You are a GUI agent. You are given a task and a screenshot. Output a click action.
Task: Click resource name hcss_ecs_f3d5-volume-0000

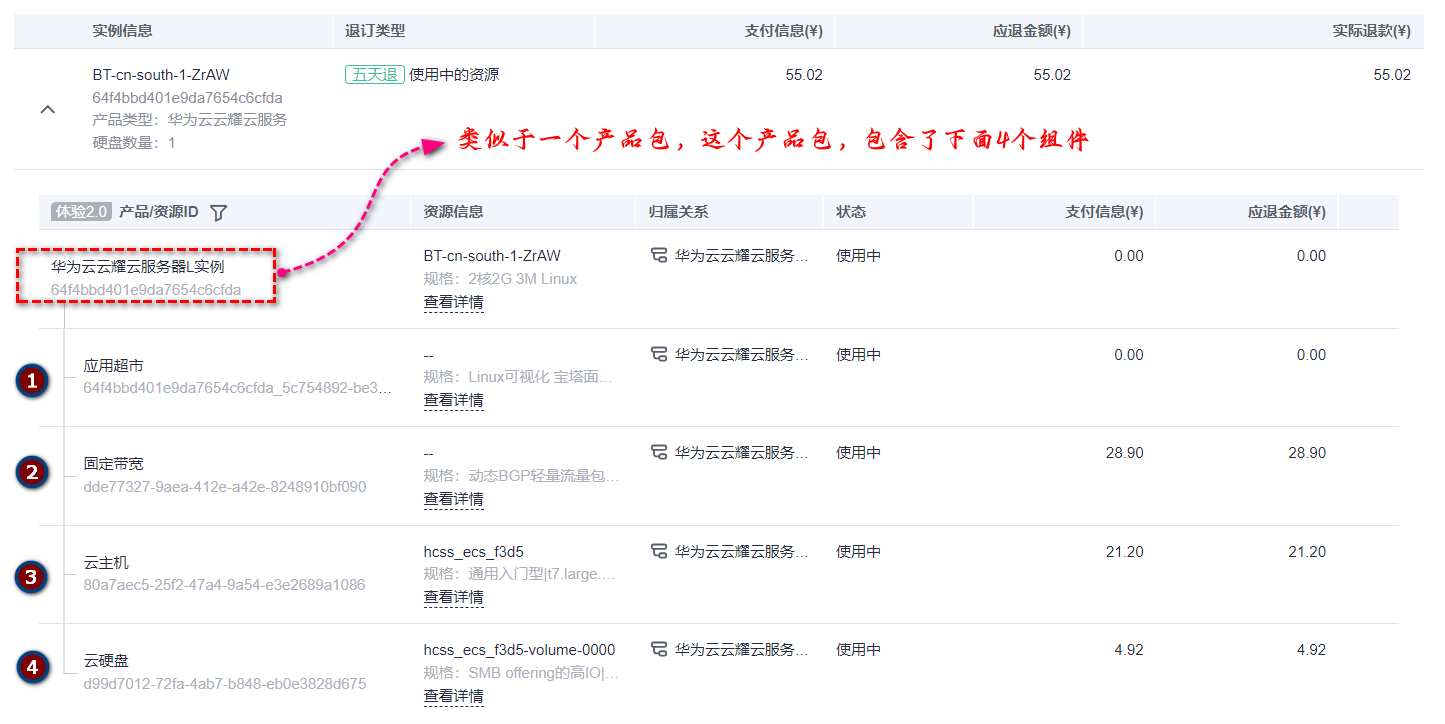coord(520,650)
